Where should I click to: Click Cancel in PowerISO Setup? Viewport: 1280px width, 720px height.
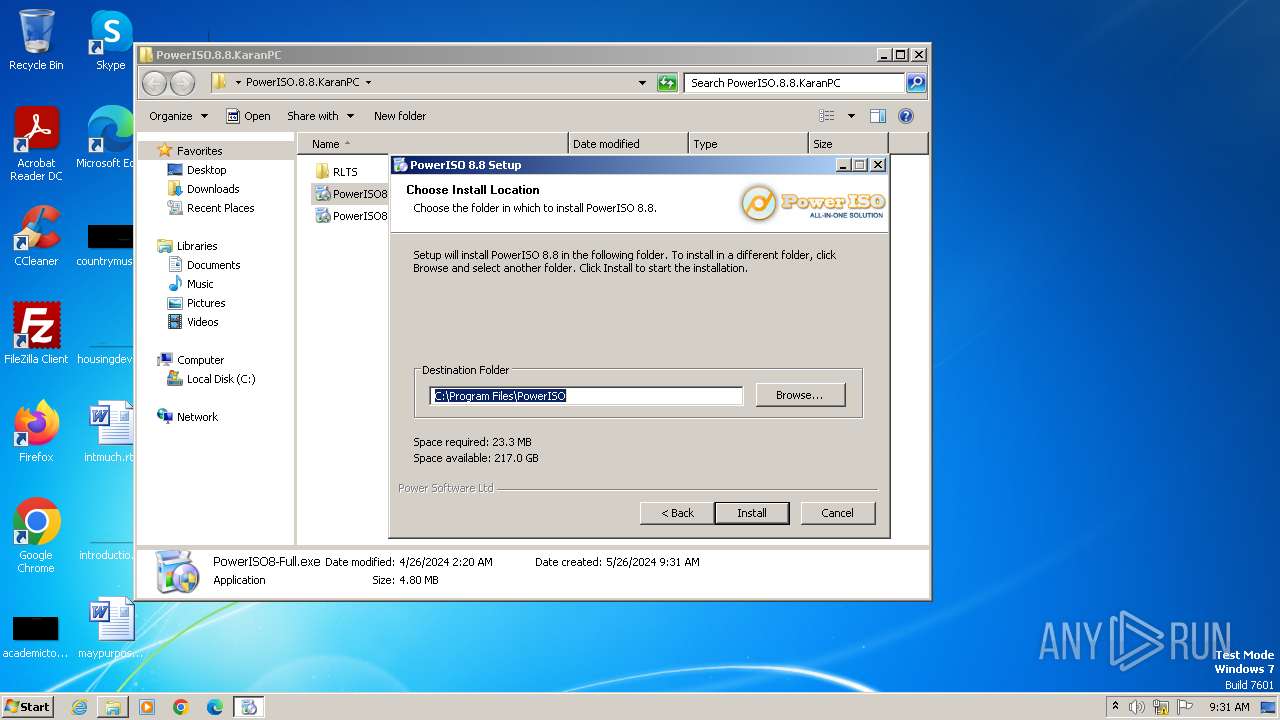[x=838, y=513]
